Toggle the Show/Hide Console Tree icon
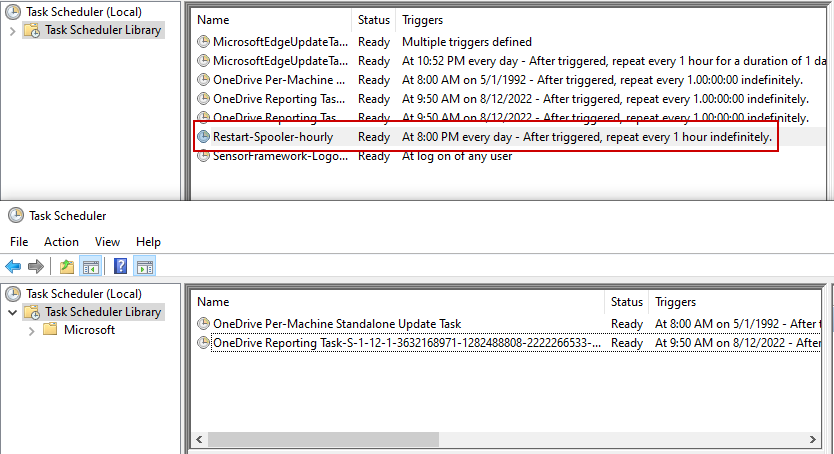The image size is (834, 454). pyautogui.click(x=90, y=267)
